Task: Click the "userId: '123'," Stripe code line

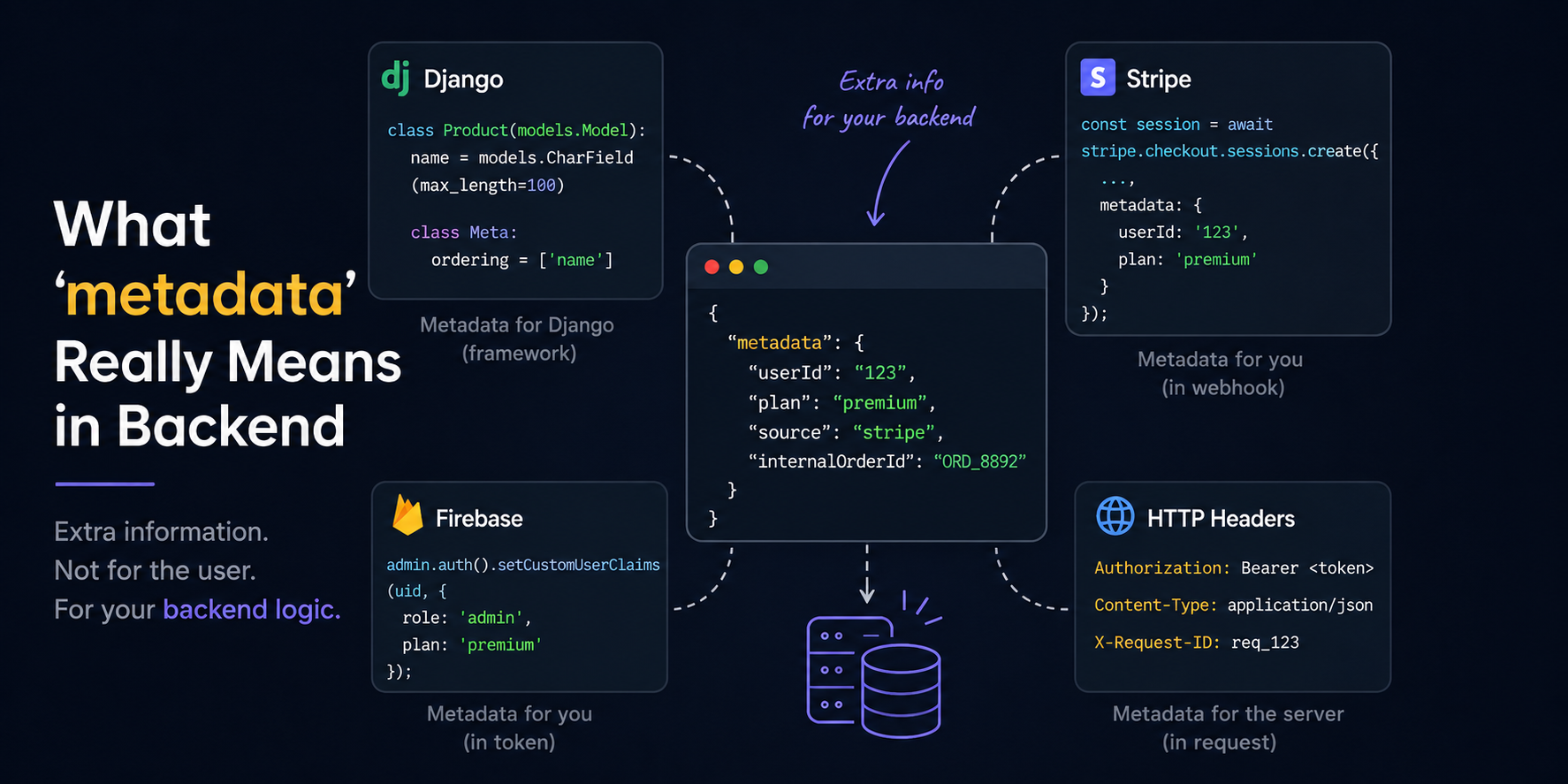Action: point(1183,232)
